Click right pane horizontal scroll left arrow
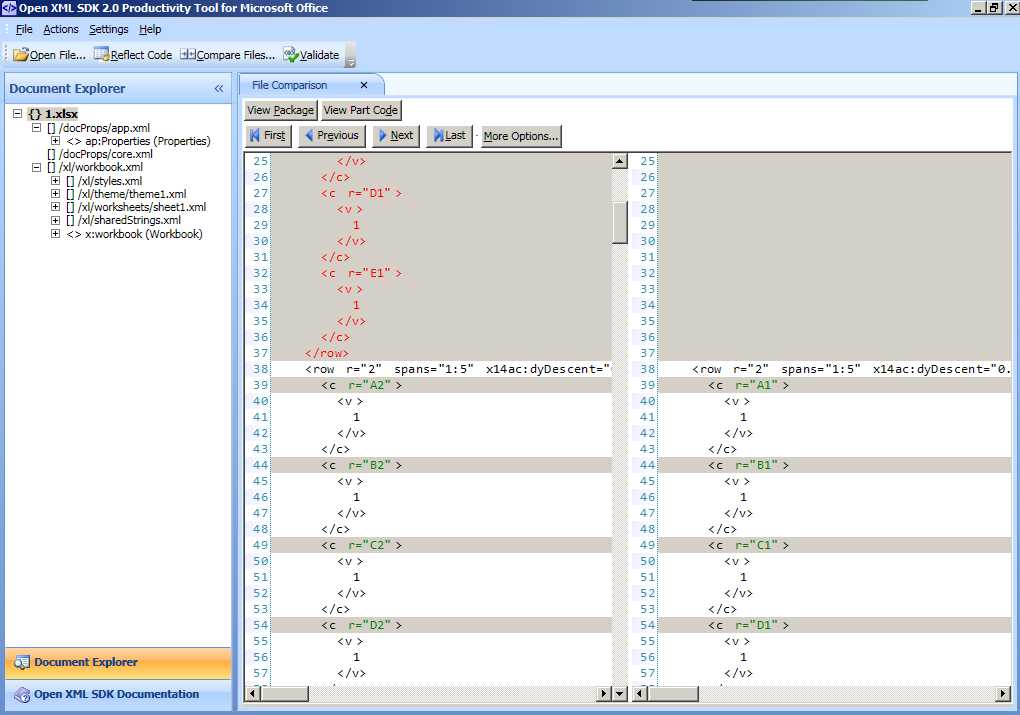Viewport: 1020px width, 715px height. point(640,694)
